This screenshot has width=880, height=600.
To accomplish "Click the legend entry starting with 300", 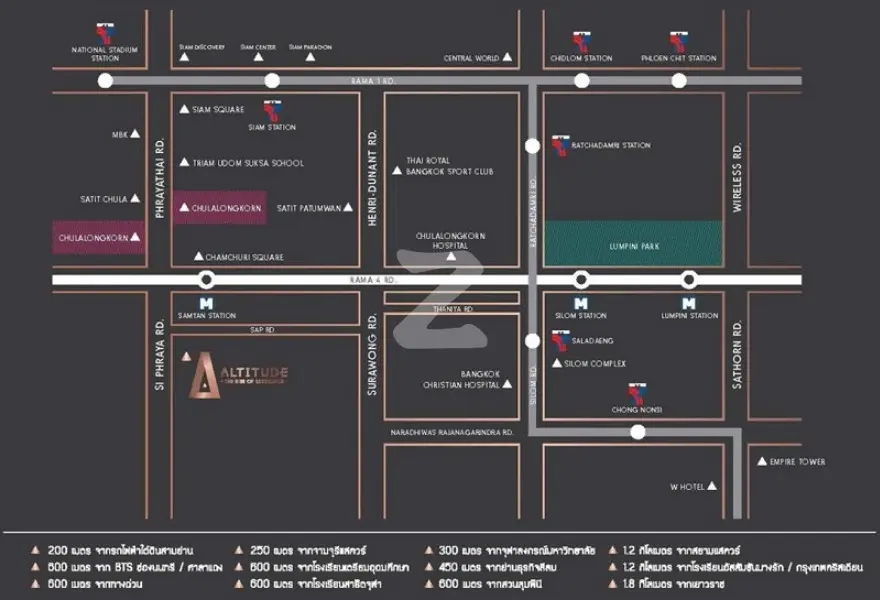I will [x=511, y=551].
